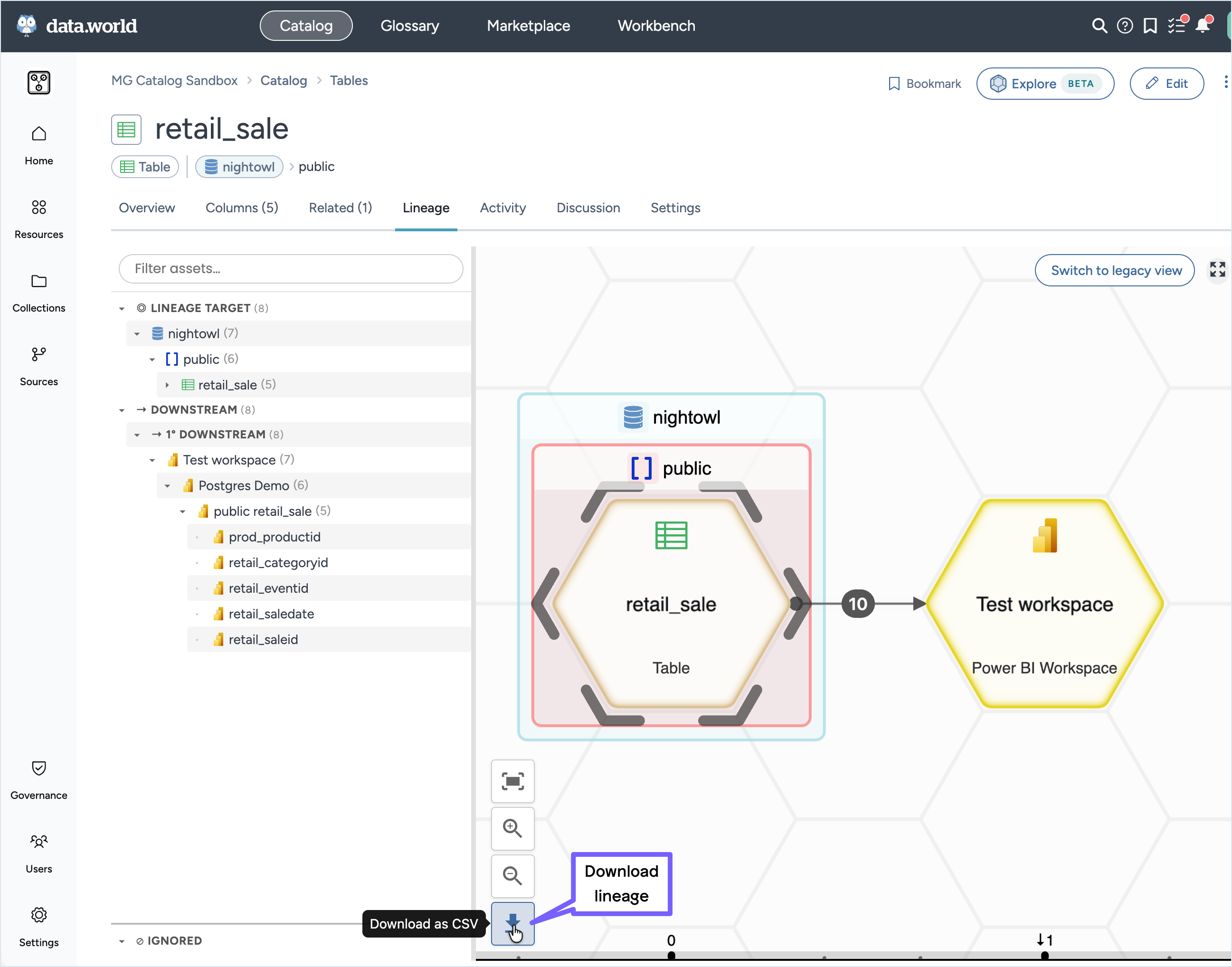
Task: Switch to the Discussion tab
Action: point(588,208)
